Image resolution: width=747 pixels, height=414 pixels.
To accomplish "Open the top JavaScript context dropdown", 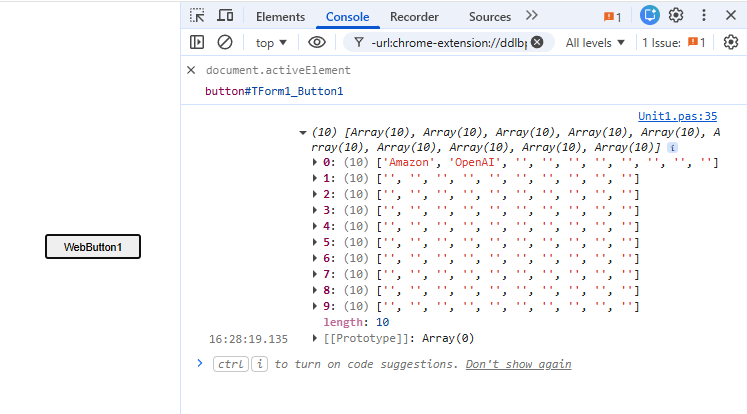I will (x=270, y=42).
